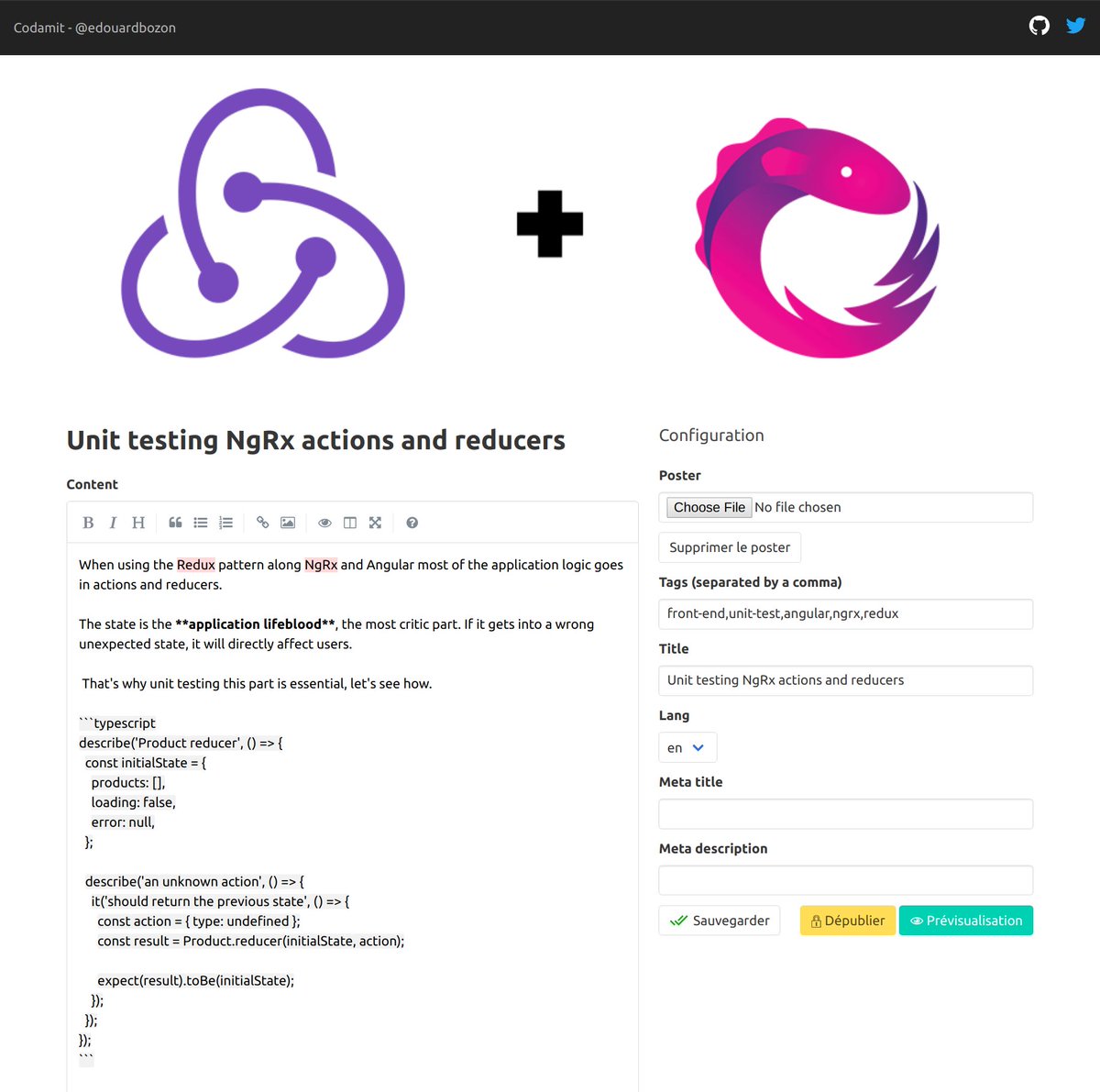Image resolution: width=1100 pixels, height=1092 pixels.
Task: Toggle italic formatting in editor toolbar
Action: pos(113,523)
